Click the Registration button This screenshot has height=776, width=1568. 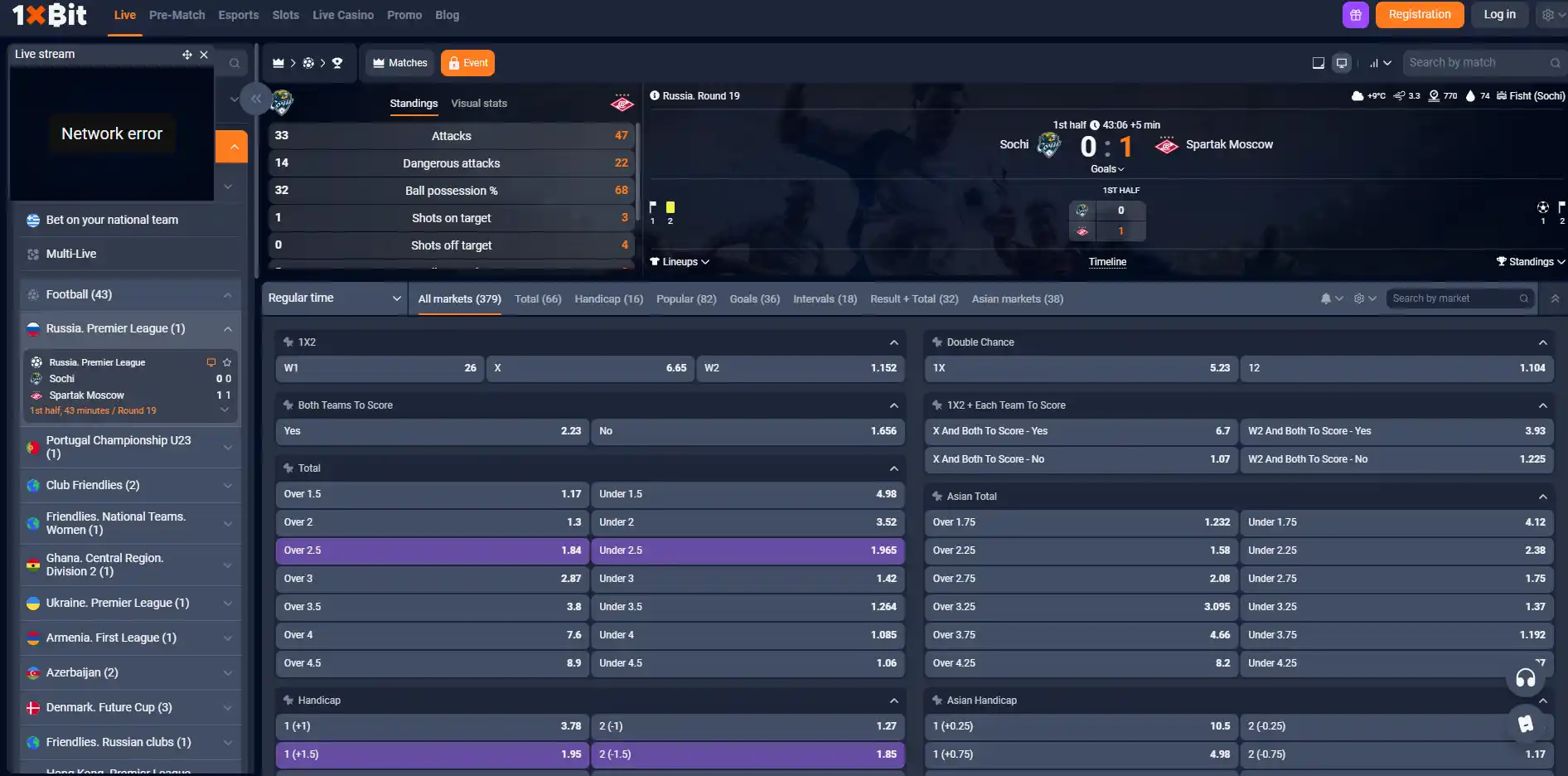point(1420,15)
